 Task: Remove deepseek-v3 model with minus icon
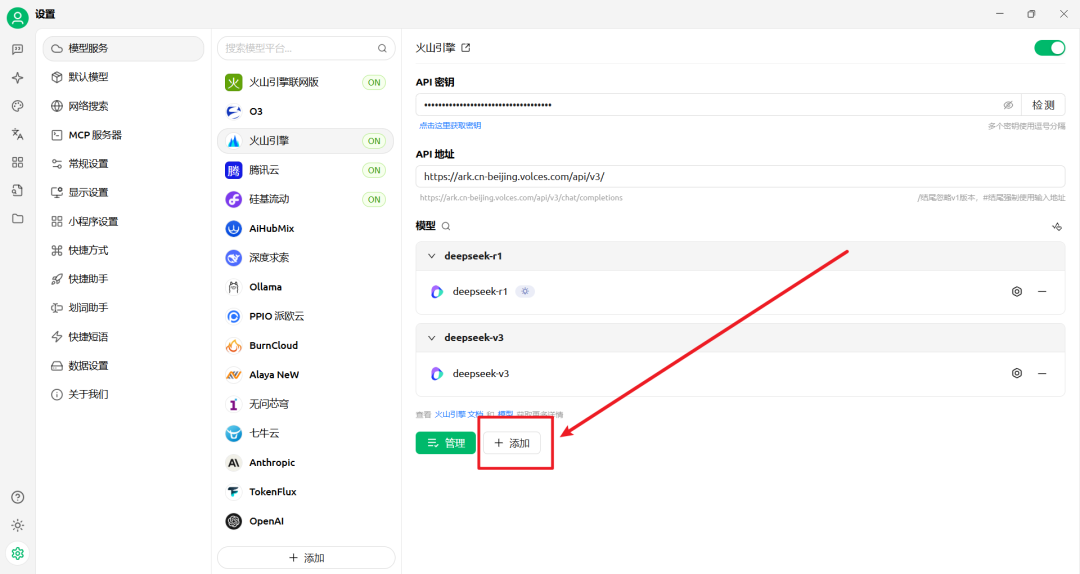[1042, 373]
